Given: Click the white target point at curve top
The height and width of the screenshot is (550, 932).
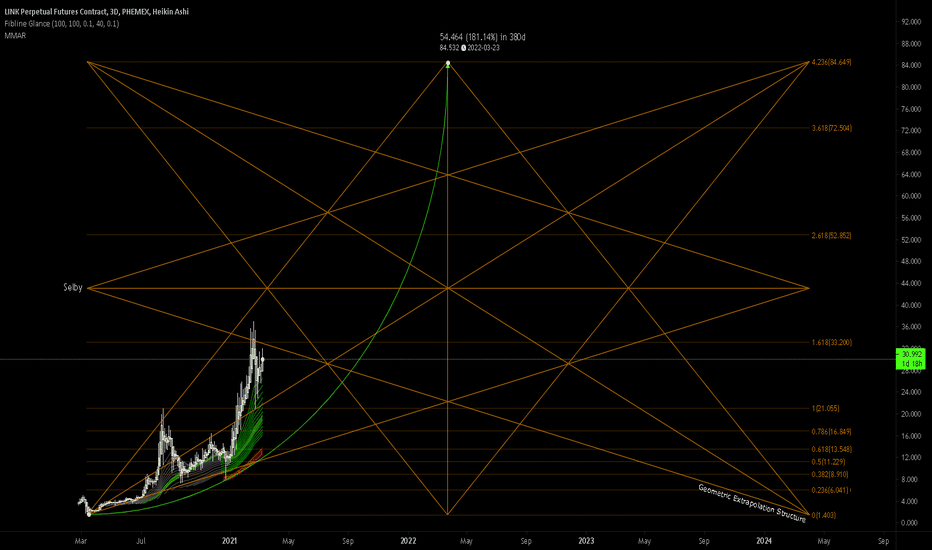Looking at the screenshot, I should click(x=448, y=62).
